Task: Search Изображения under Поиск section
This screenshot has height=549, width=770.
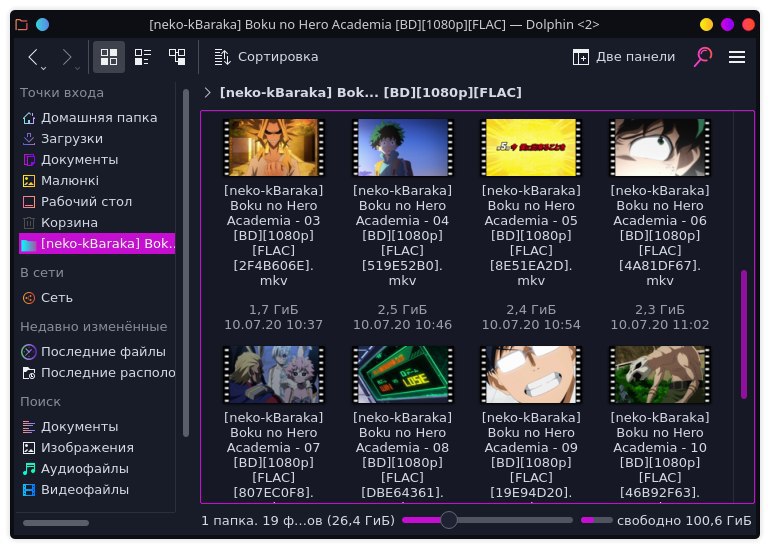Action: pos(97,448)
